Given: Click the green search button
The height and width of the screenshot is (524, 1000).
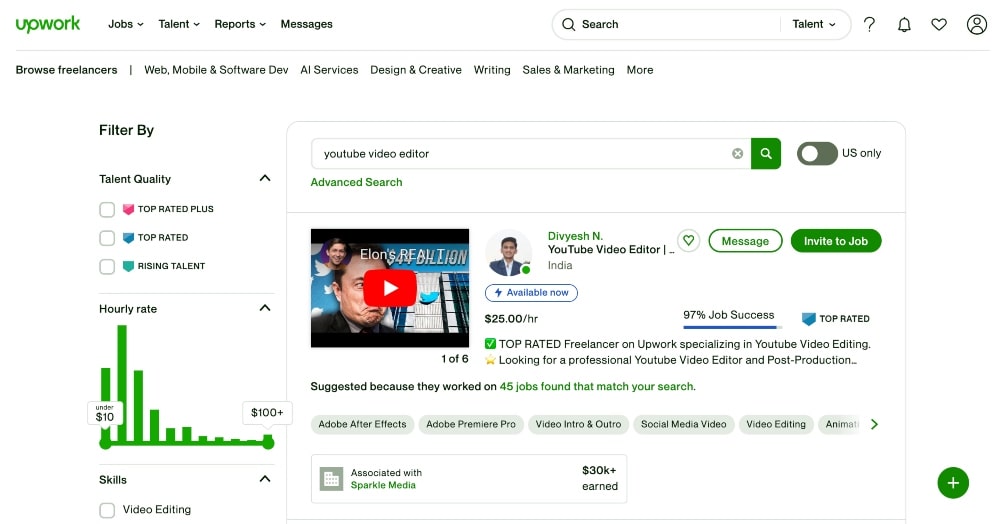Looking at the screenshot, I should click(766, 154).
